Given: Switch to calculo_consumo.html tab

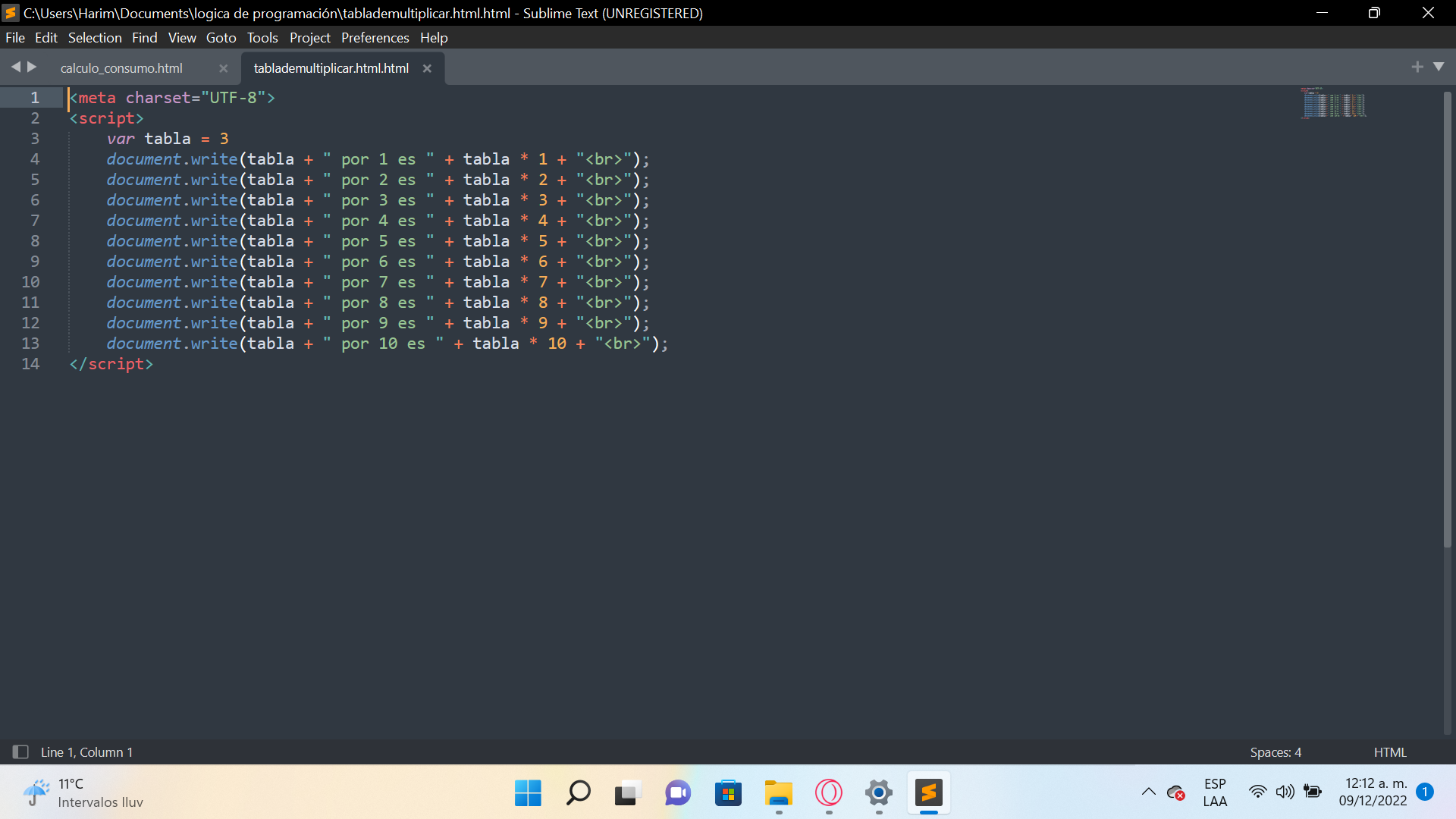Looking at the screenshot, I should 121,68.
